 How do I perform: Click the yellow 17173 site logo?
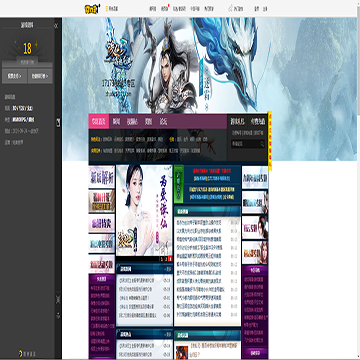click(91, 9)
